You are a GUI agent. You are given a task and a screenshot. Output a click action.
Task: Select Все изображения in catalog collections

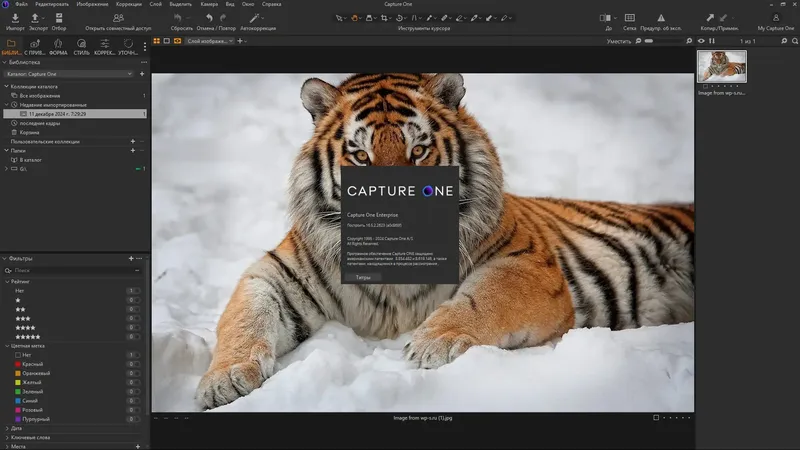tap(38, 95)
